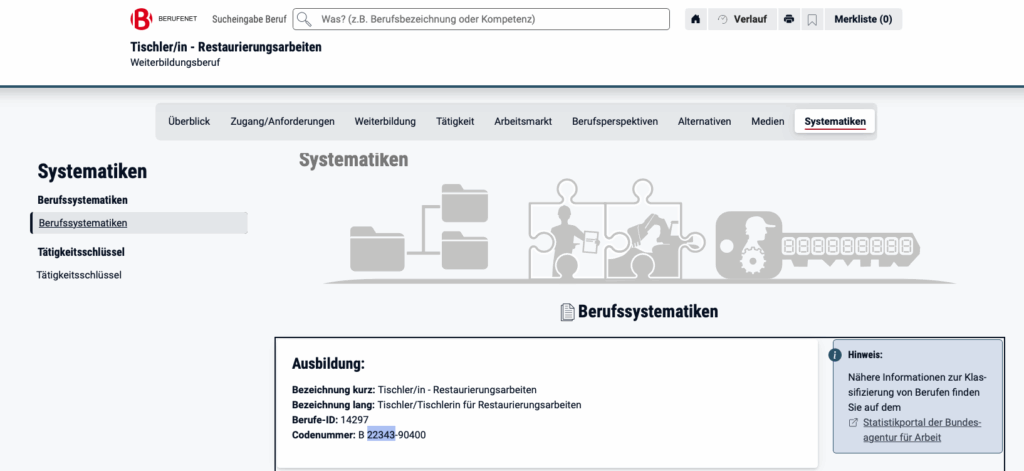
Task: Click the search magnifier icon
Action: 303,19
